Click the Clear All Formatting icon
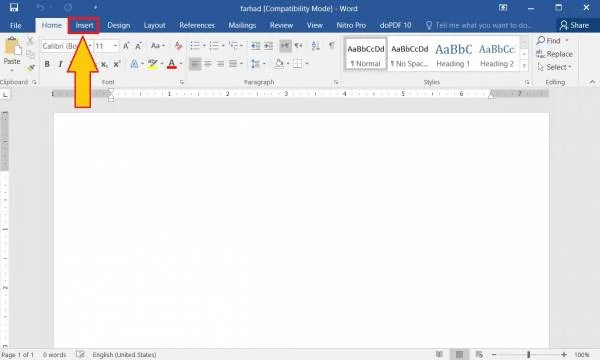Viewport: 600px width, 360px height. (x=178, y=46)
